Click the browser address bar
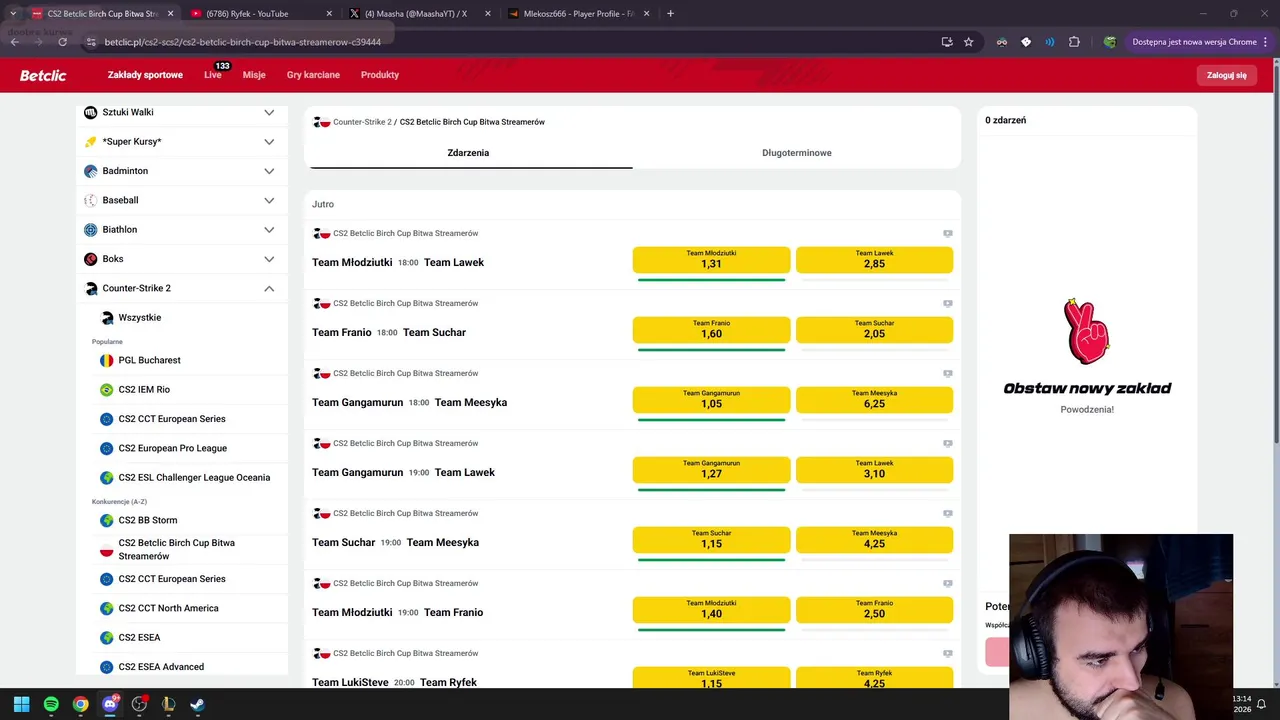This screenshot has width=1280, height=720. point(510,42)
